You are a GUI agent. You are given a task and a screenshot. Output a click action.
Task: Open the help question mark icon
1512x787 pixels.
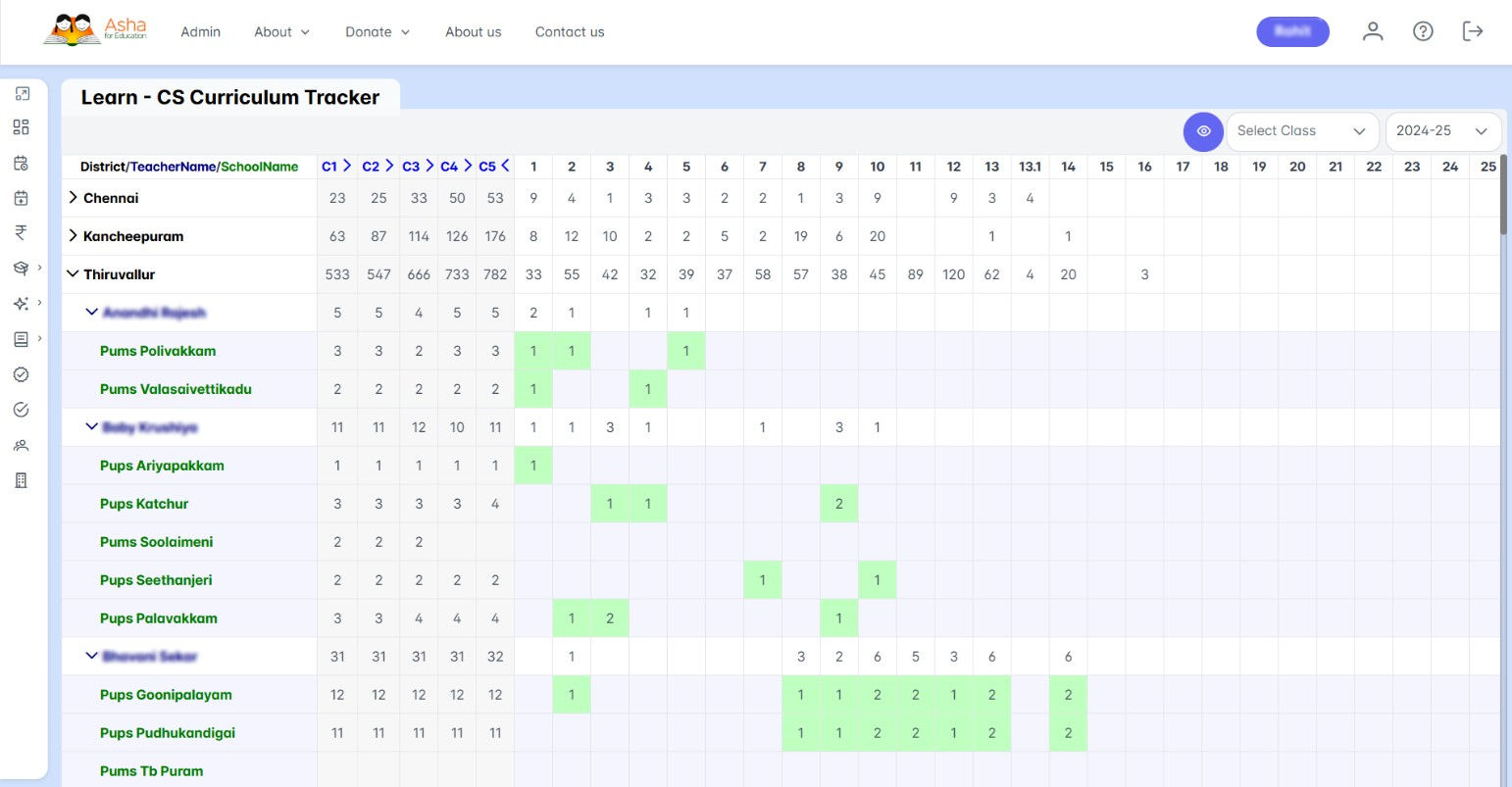1423,31
